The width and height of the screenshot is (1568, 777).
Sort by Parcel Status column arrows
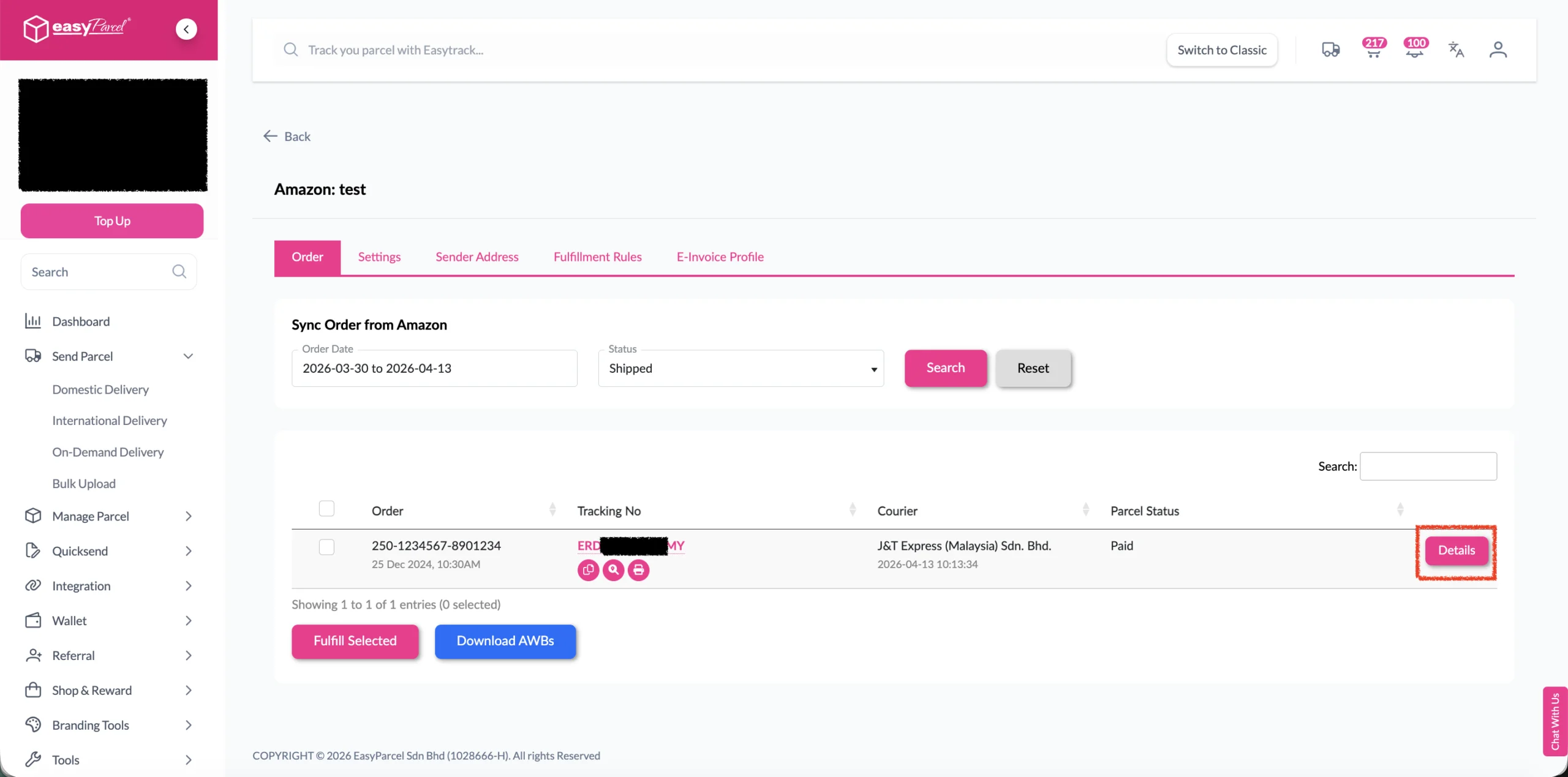1400,509
